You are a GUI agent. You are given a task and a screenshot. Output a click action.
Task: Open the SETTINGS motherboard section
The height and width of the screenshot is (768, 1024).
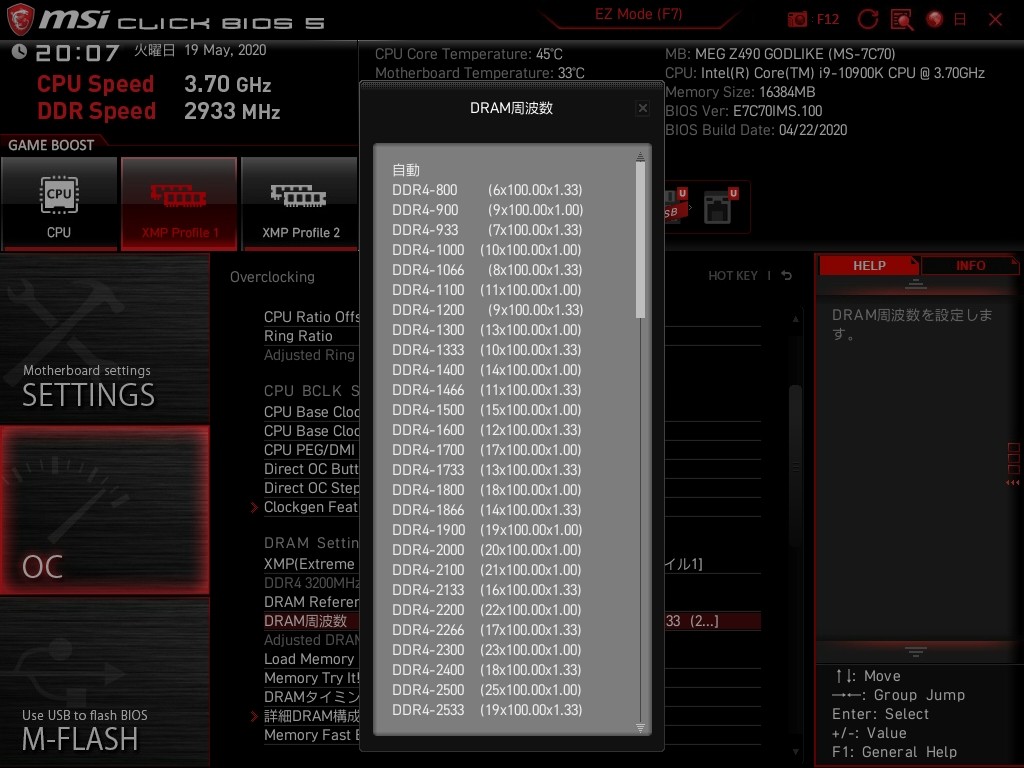[x=104, y=338]
